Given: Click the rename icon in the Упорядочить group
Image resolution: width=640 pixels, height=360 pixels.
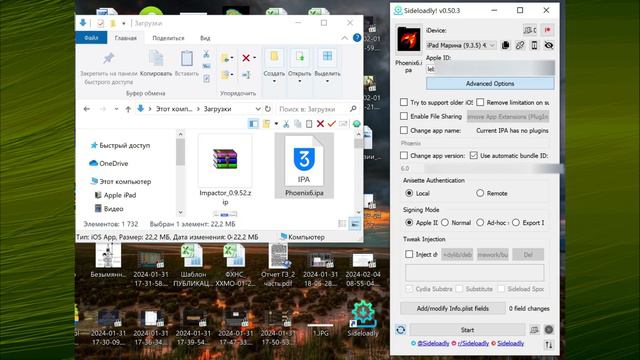Looking at the screenshot, I should (x=246, y=75).
